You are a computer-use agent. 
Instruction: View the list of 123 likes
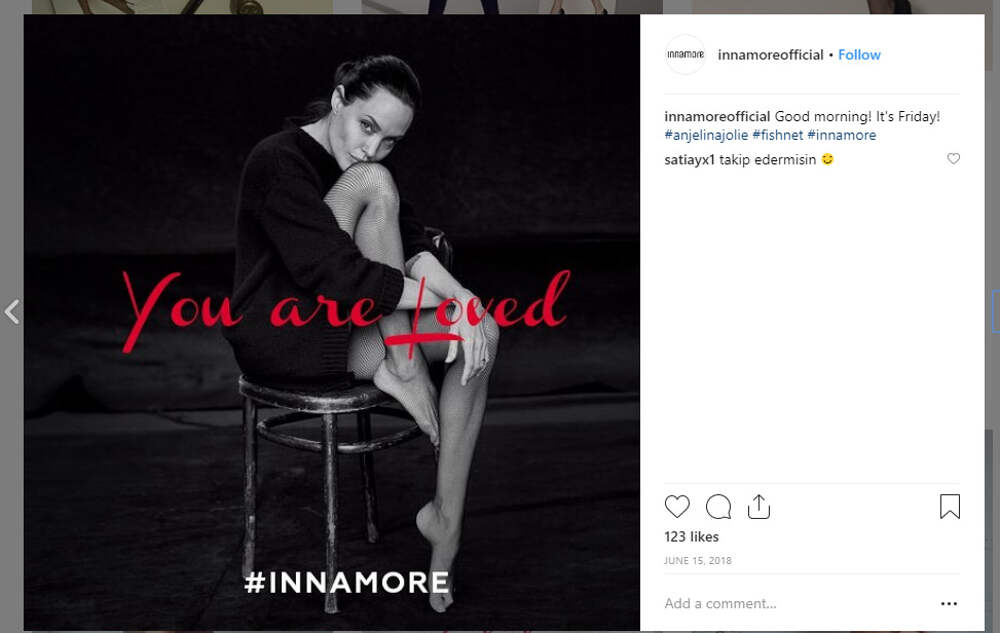click(x=689, y=537)
